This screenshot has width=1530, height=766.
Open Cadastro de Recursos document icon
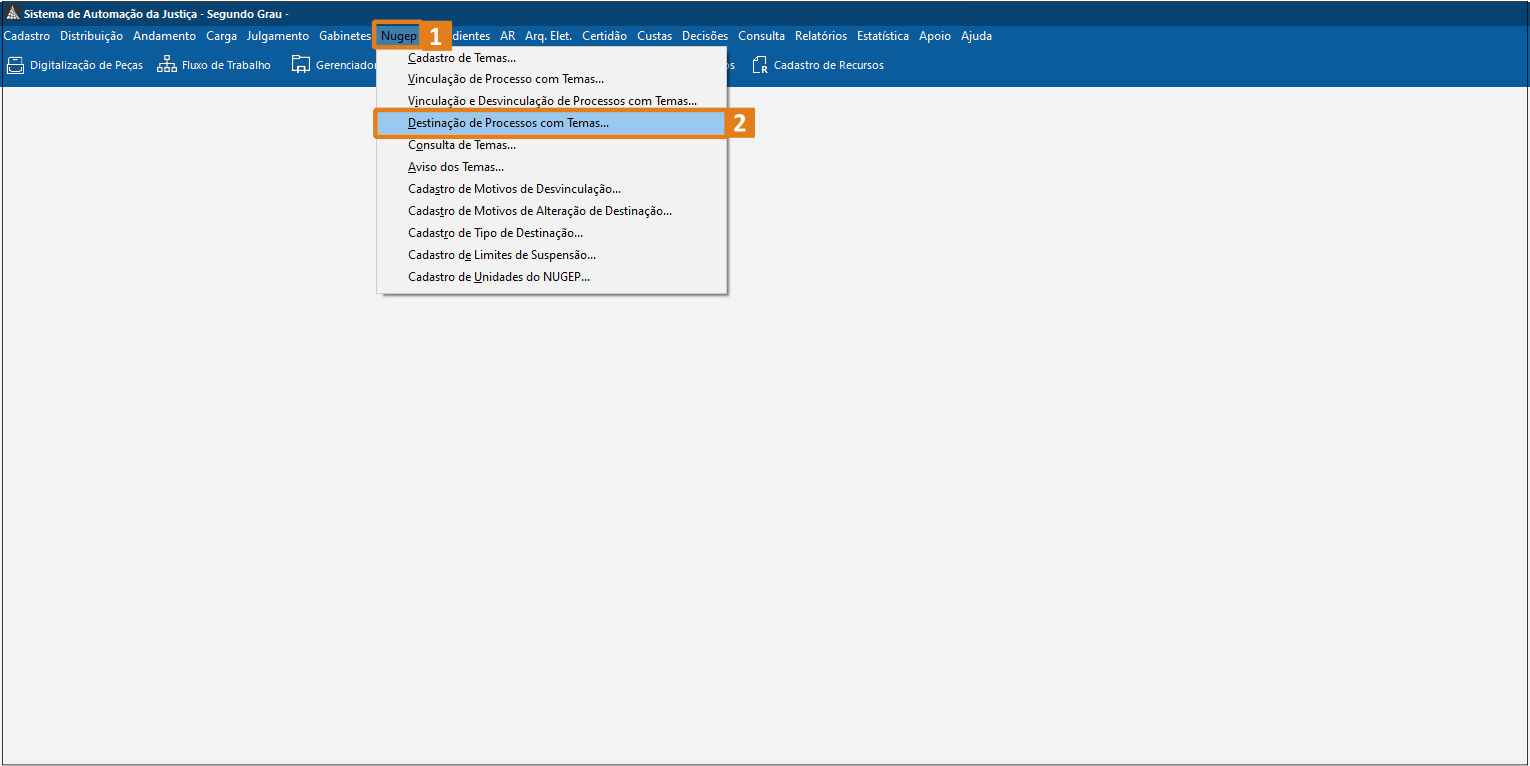click(x=760, y=66)
